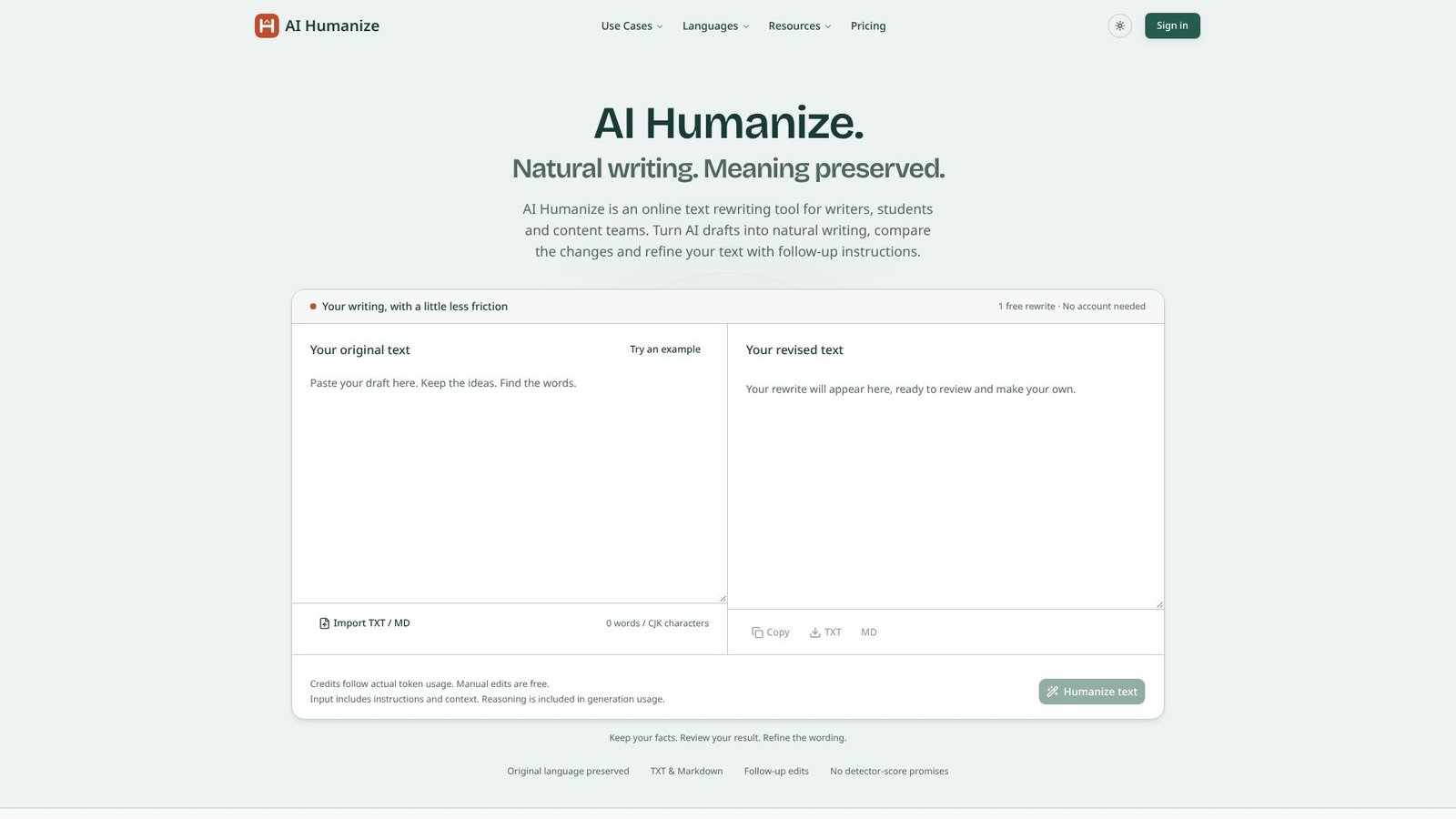Open the Resources dropdown menu
1456x819 pixels.
(x=799, y=26)
